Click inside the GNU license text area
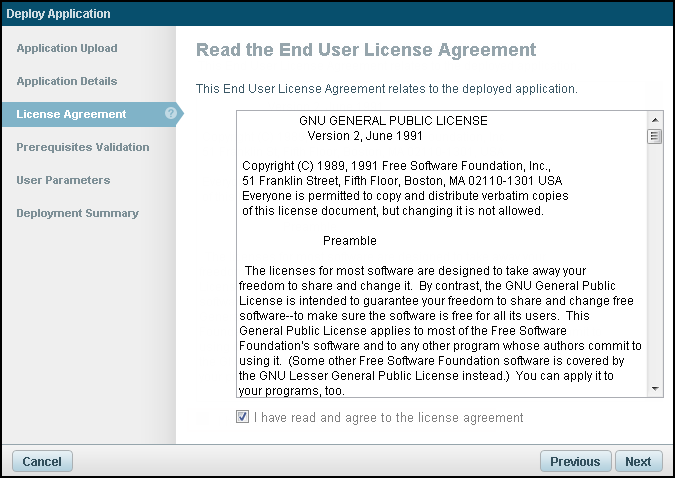The height and width of the screenshot is (478, 675). (x=440, y=300)
